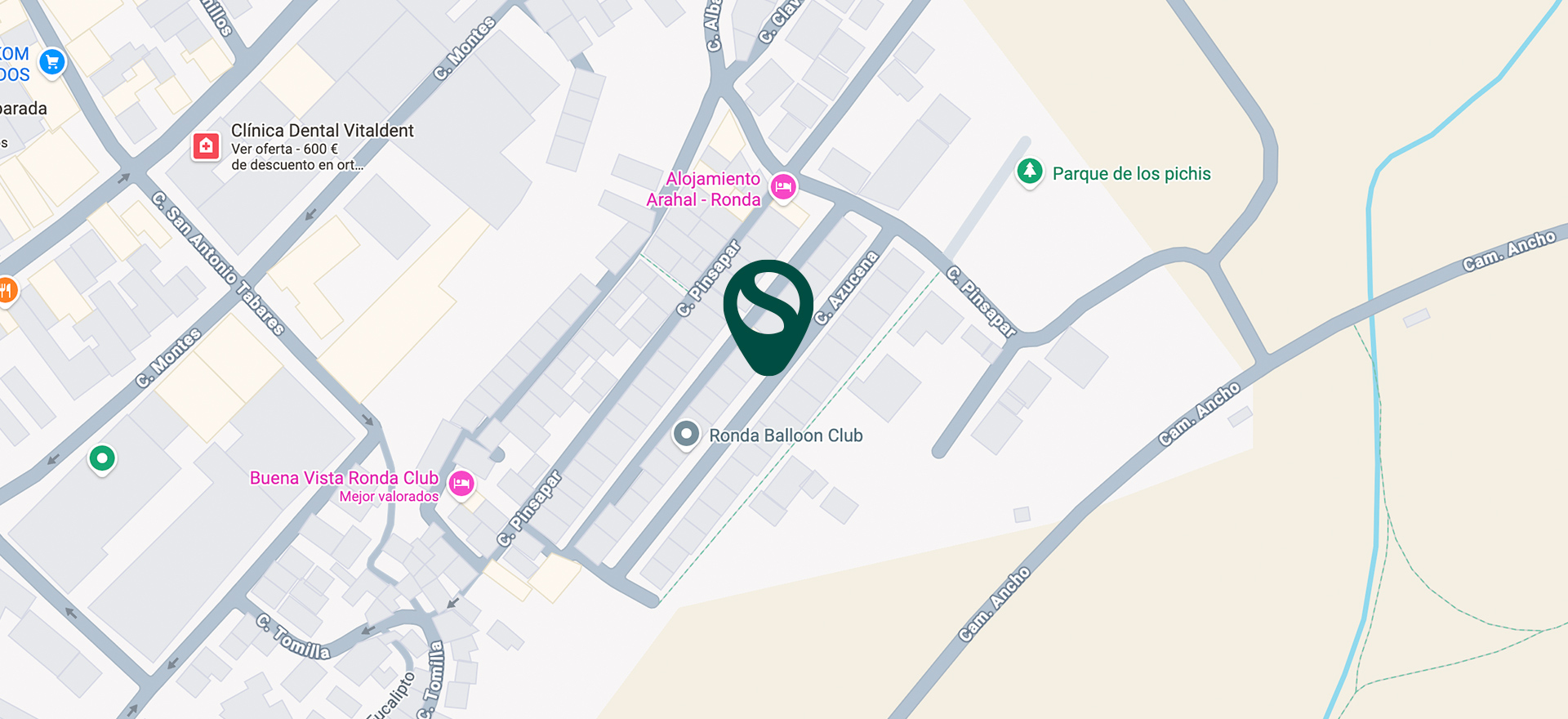This screenshot has height=719, width=1568.
Task: Click the green circle marker near C. Montes
Action: 102,458
